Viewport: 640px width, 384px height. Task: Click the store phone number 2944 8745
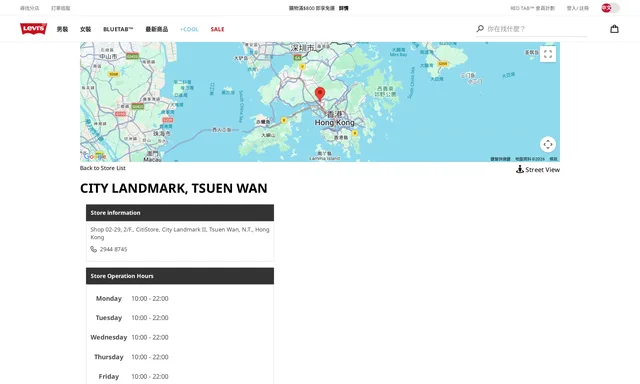tap(113, 249)
